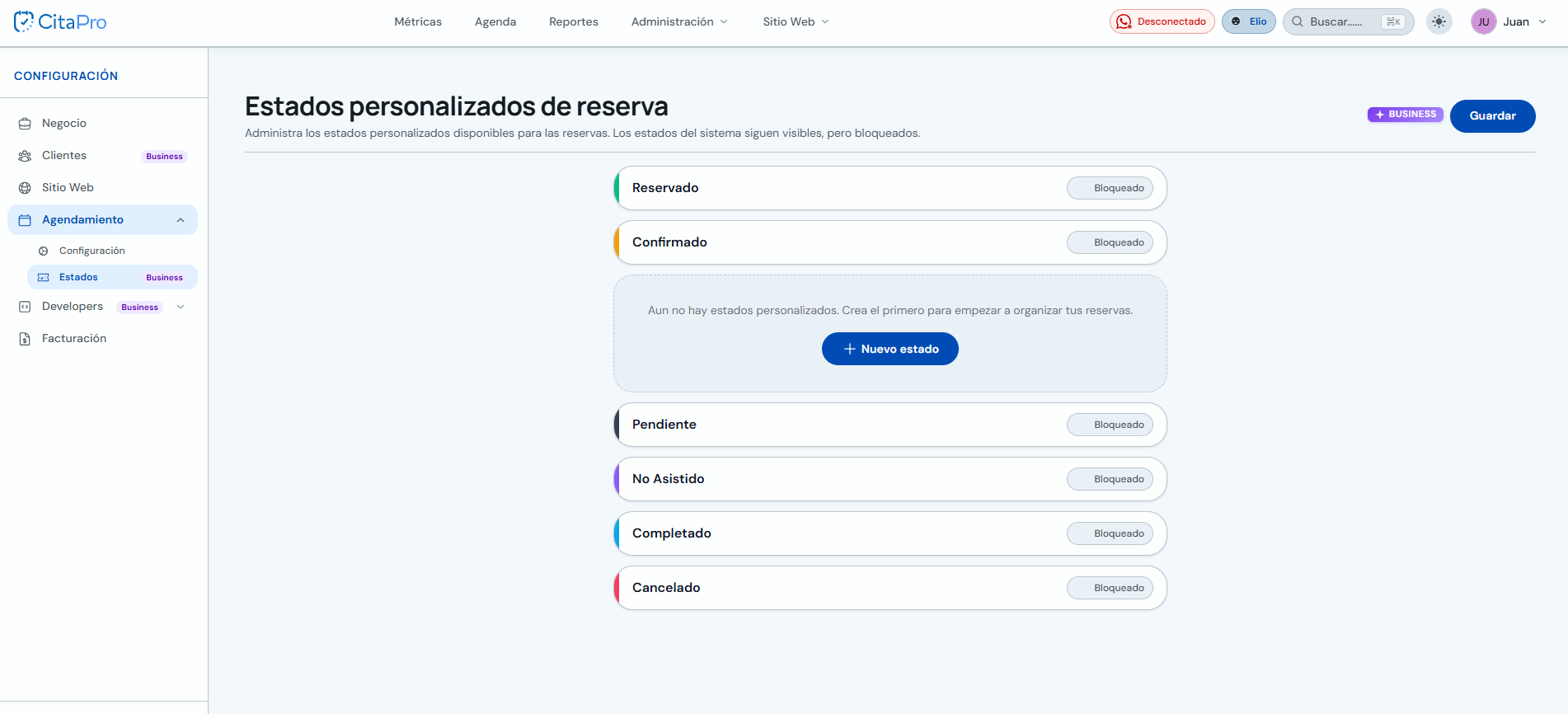Select Configuración under Agendamiento
Image resolution: width=1568 pixels, height=714 pixels.
point(112,251)
